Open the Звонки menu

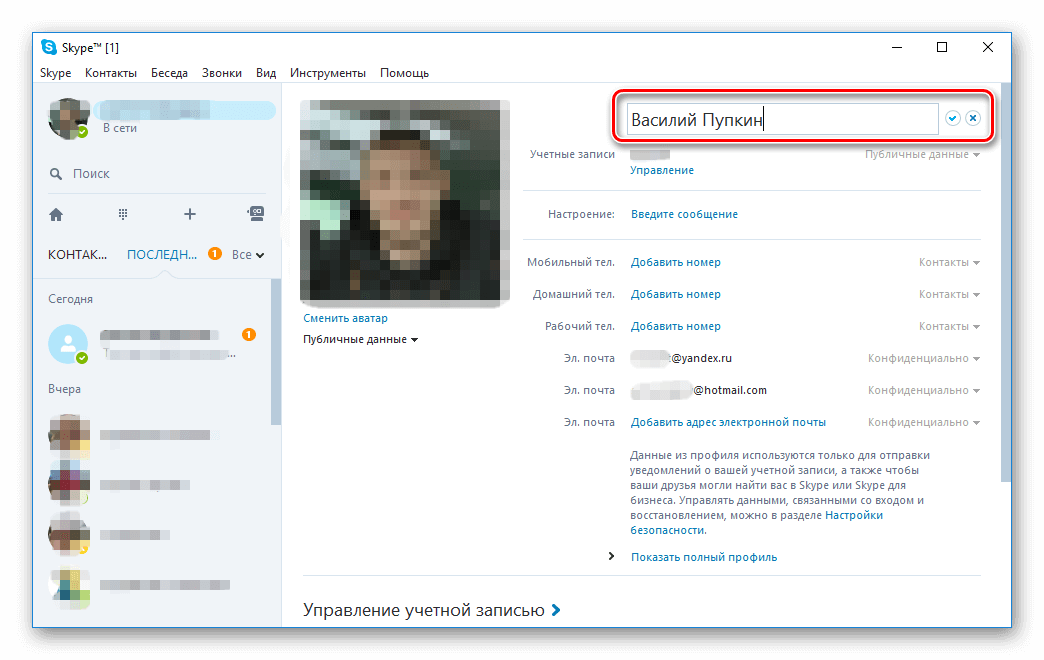pyautogui.click(x=221, y=73)
